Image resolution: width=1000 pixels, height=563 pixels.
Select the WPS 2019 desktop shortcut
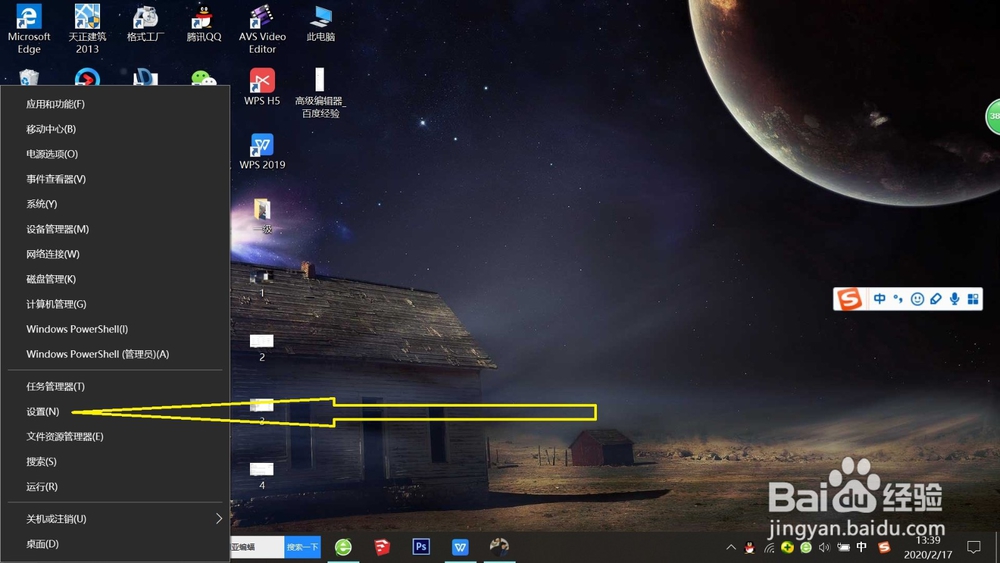coord(262,151)
